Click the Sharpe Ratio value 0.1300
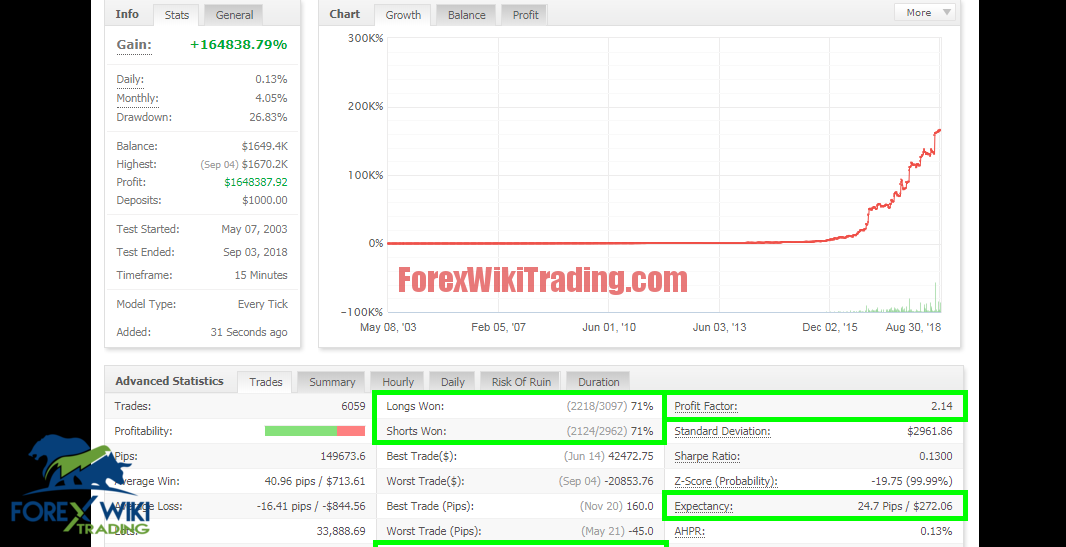This screenshot has width=1066, height=547. click(937, 456)
